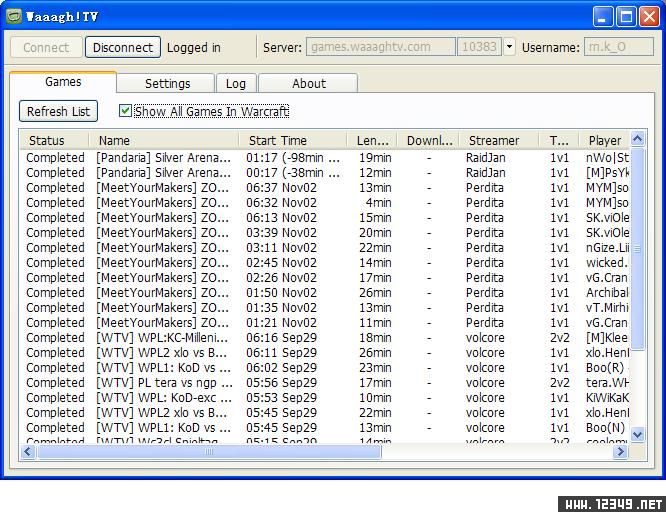
Task: Sort the list by Name column header
Action: point(164,141)
